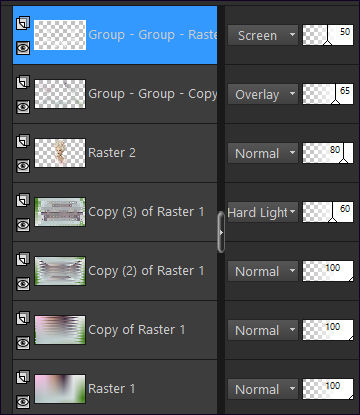Click layer type icon of Group - Group - Copy
This screenshot has height=415, width=360.
(x=23, y=82)
